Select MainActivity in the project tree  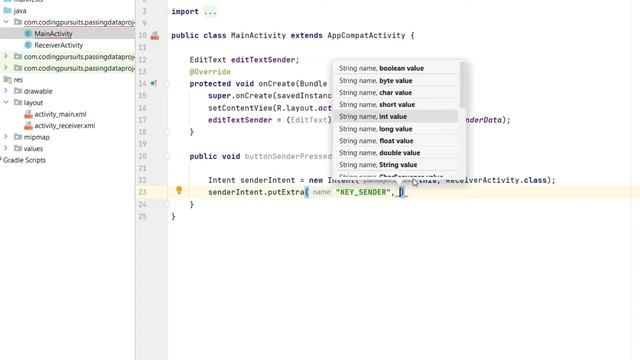click(x=53, y=33)
